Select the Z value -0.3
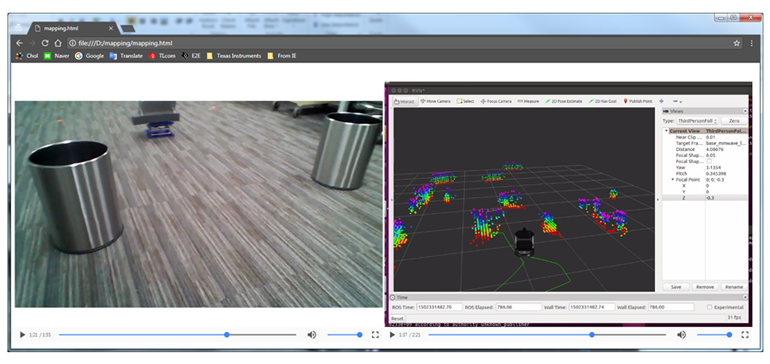The image size is (770, 364). [x=710, y=197]
